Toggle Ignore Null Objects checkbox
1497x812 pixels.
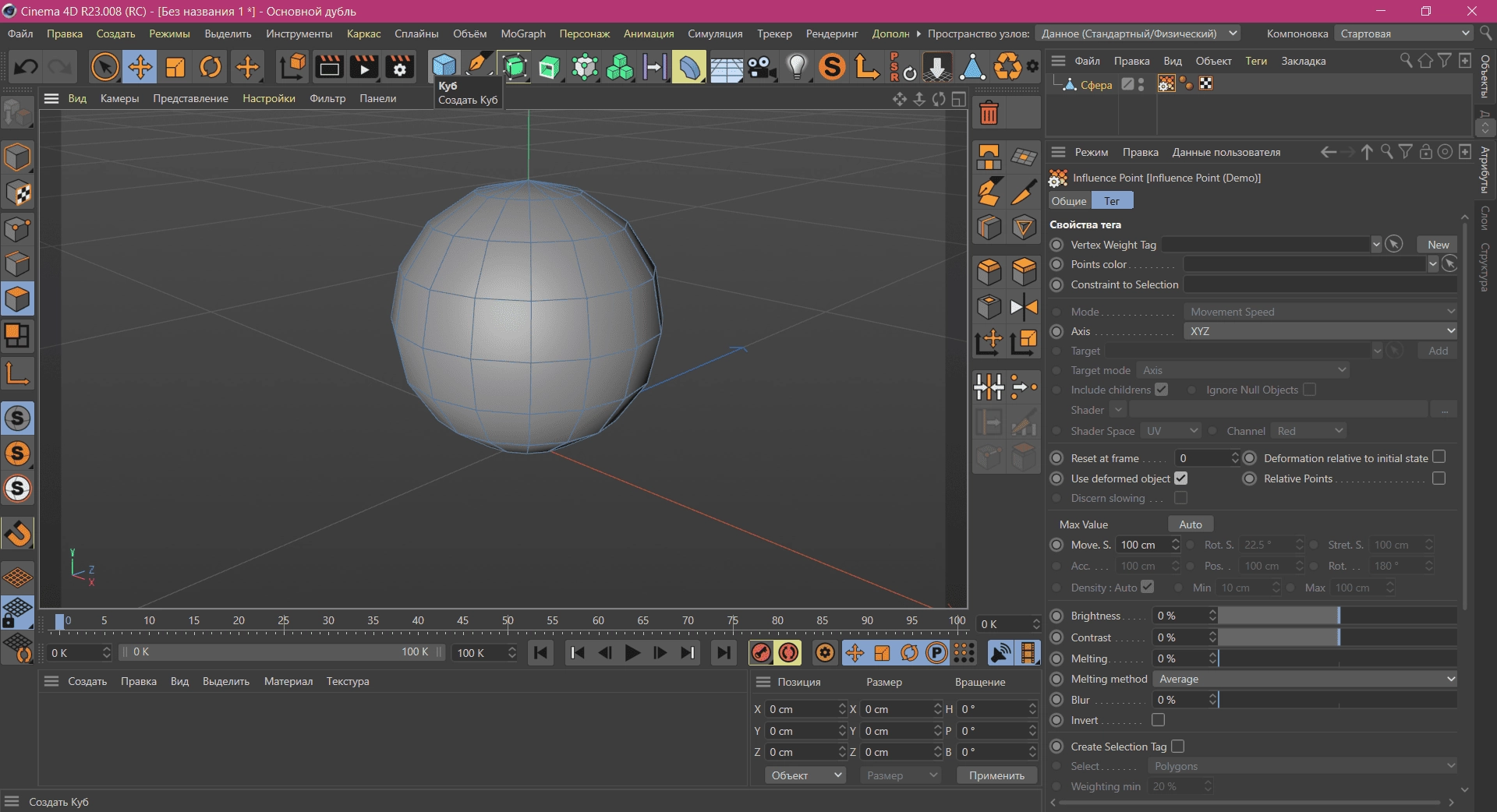coord(1310,390)
